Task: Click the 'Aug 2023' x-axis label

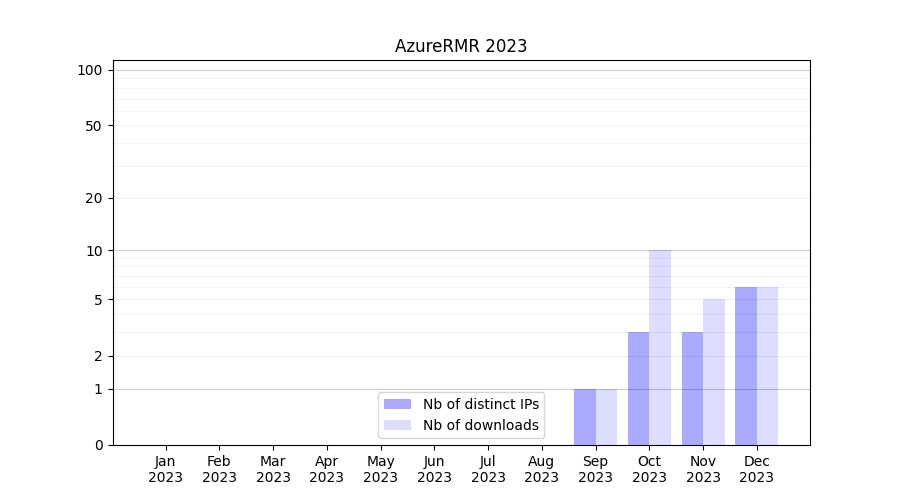Action: [x=541, y=469]
